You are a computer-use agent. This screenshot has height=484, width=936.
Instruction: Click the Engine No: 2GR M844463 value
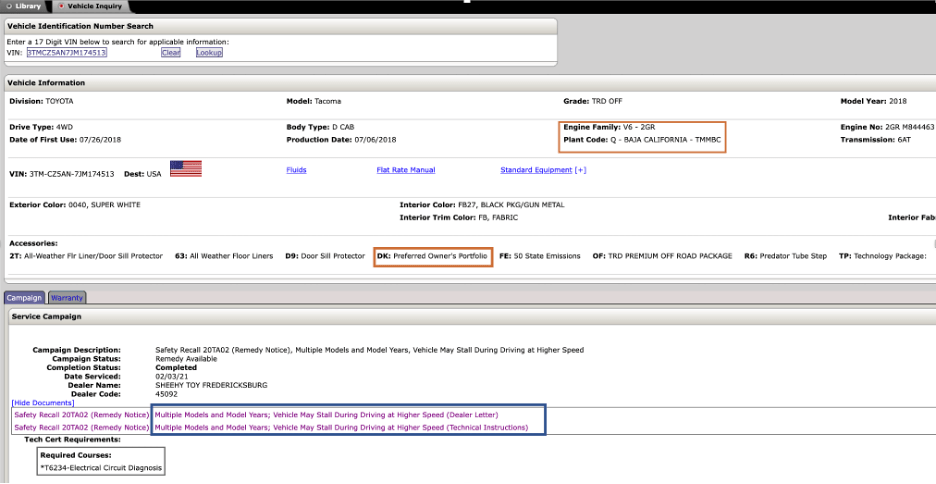click(x=888, y=127)
